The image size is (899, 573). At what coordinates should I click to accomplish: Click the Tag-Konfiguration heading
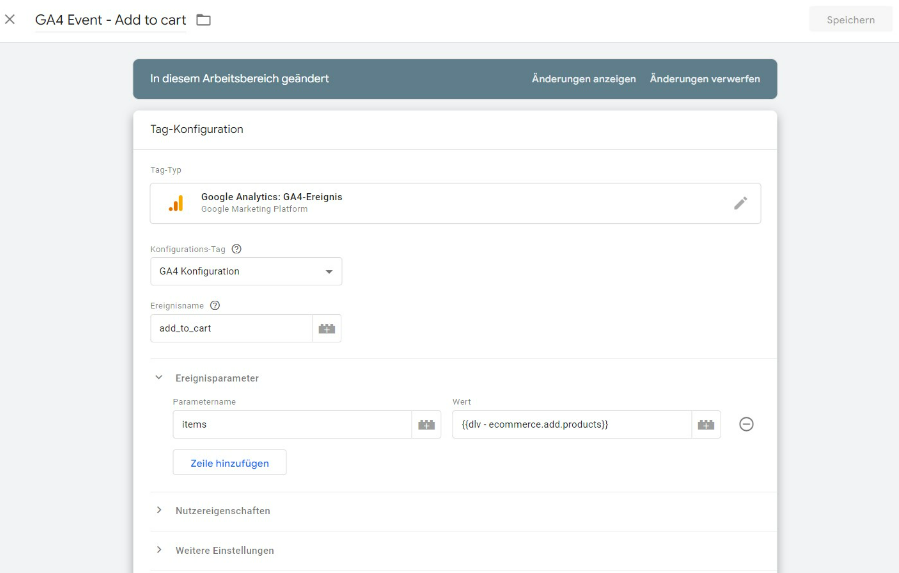coord(197,129)
